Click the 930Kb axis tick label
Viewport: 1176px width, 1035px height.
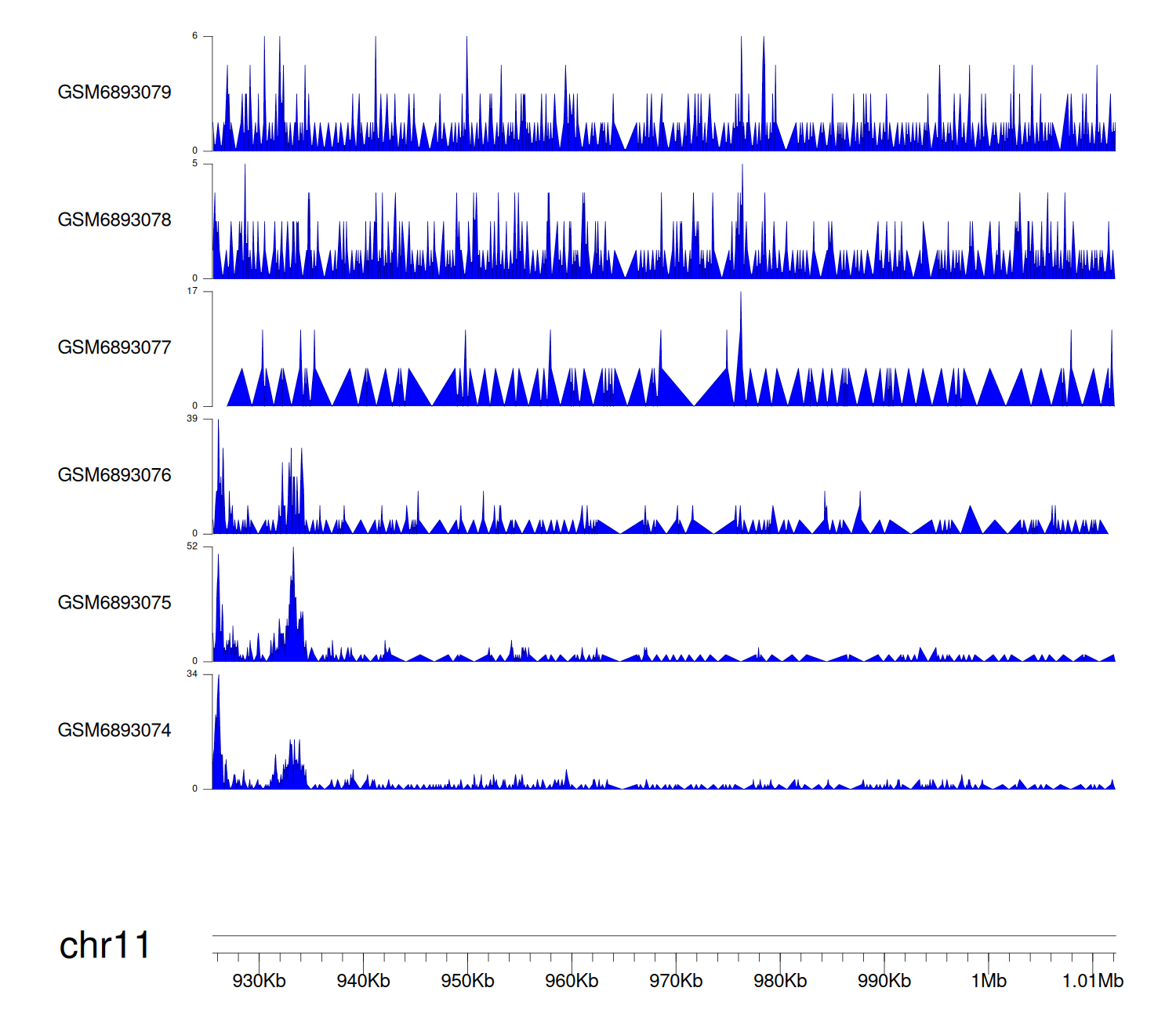[259, 981]
